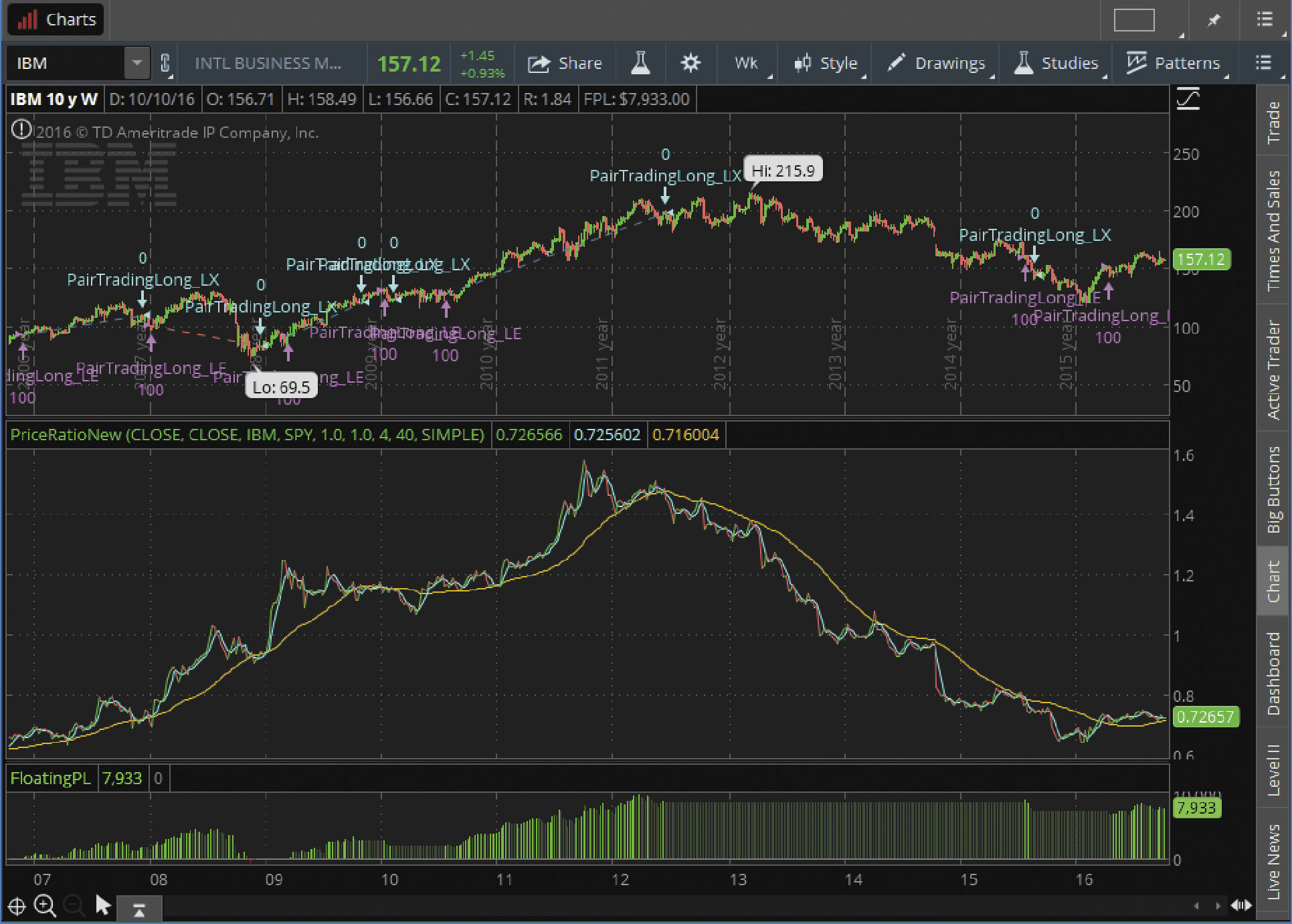The image size is (1292, 924).
Task: Expand the IBM symbol dropdown arrow
Action: tap(136, 64)
